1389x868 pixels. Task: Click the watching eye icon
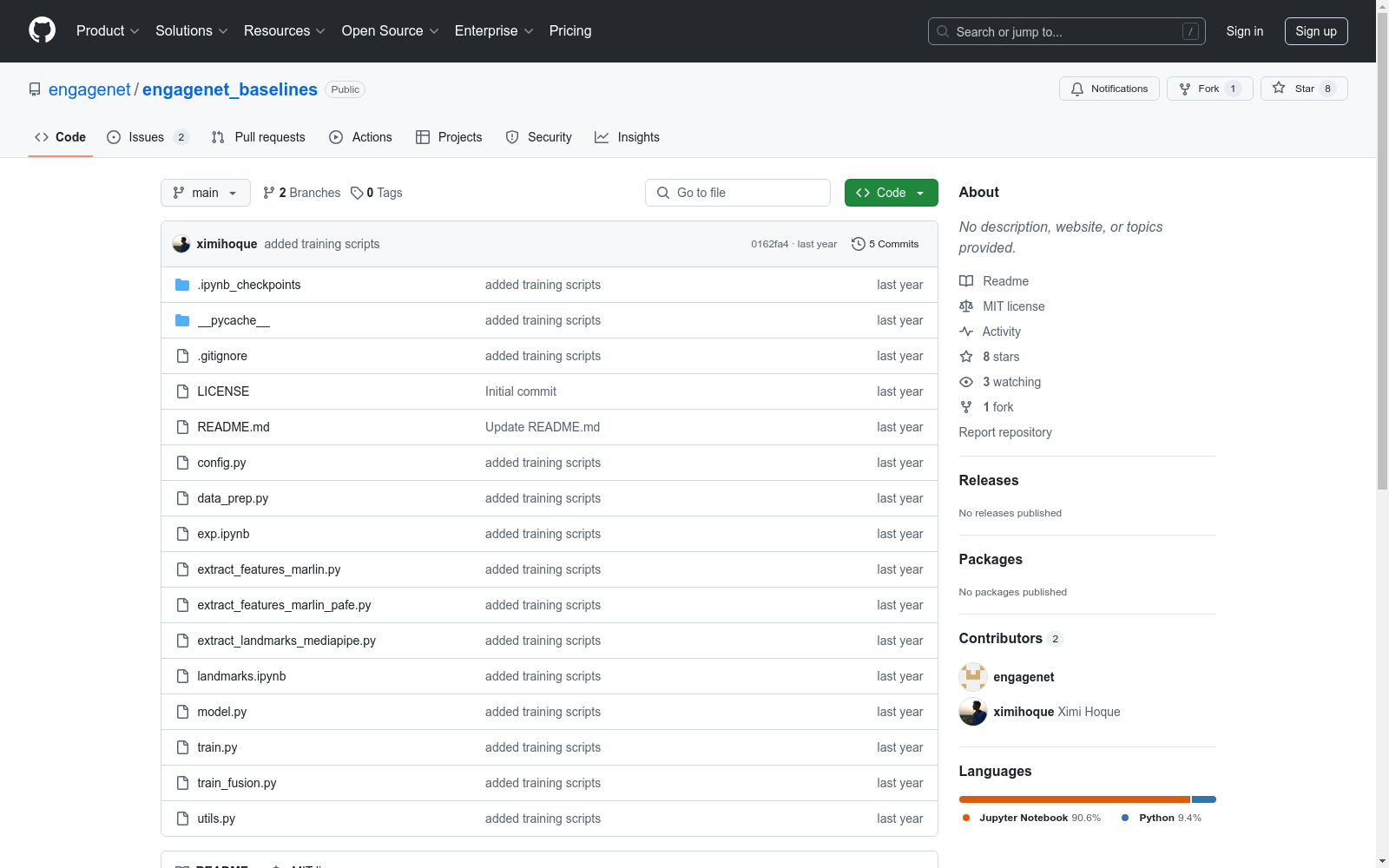pos(966,382)
